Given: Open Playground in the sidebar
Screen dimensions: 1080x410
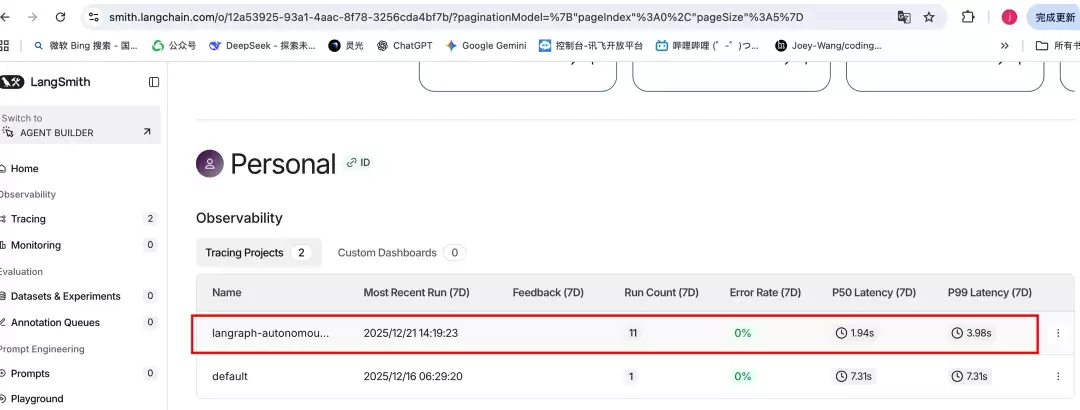Looking at the screenshot, I should pyautogui.click(x=37, y=398).
